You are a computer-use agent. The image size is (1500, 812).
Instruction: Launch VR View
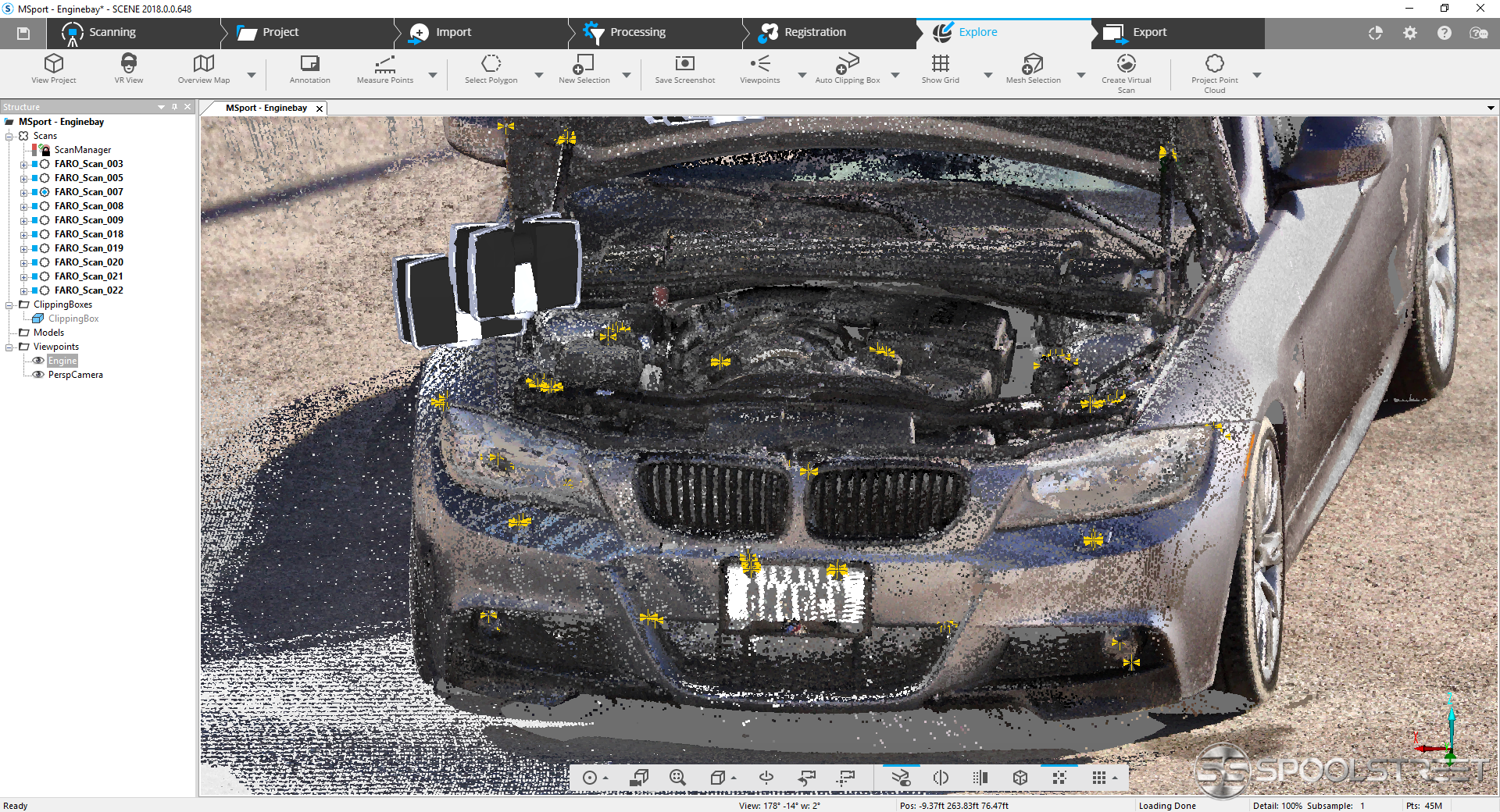pos(129,69)
